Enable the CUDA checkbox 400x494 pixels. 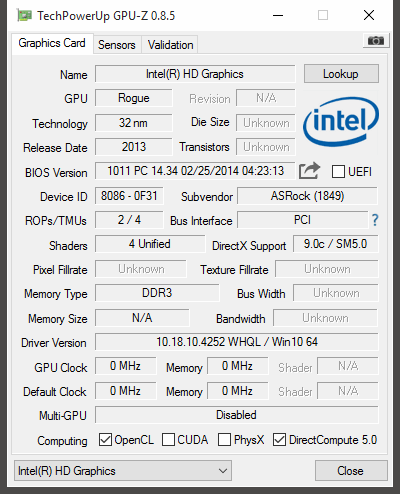pos(168,440)
